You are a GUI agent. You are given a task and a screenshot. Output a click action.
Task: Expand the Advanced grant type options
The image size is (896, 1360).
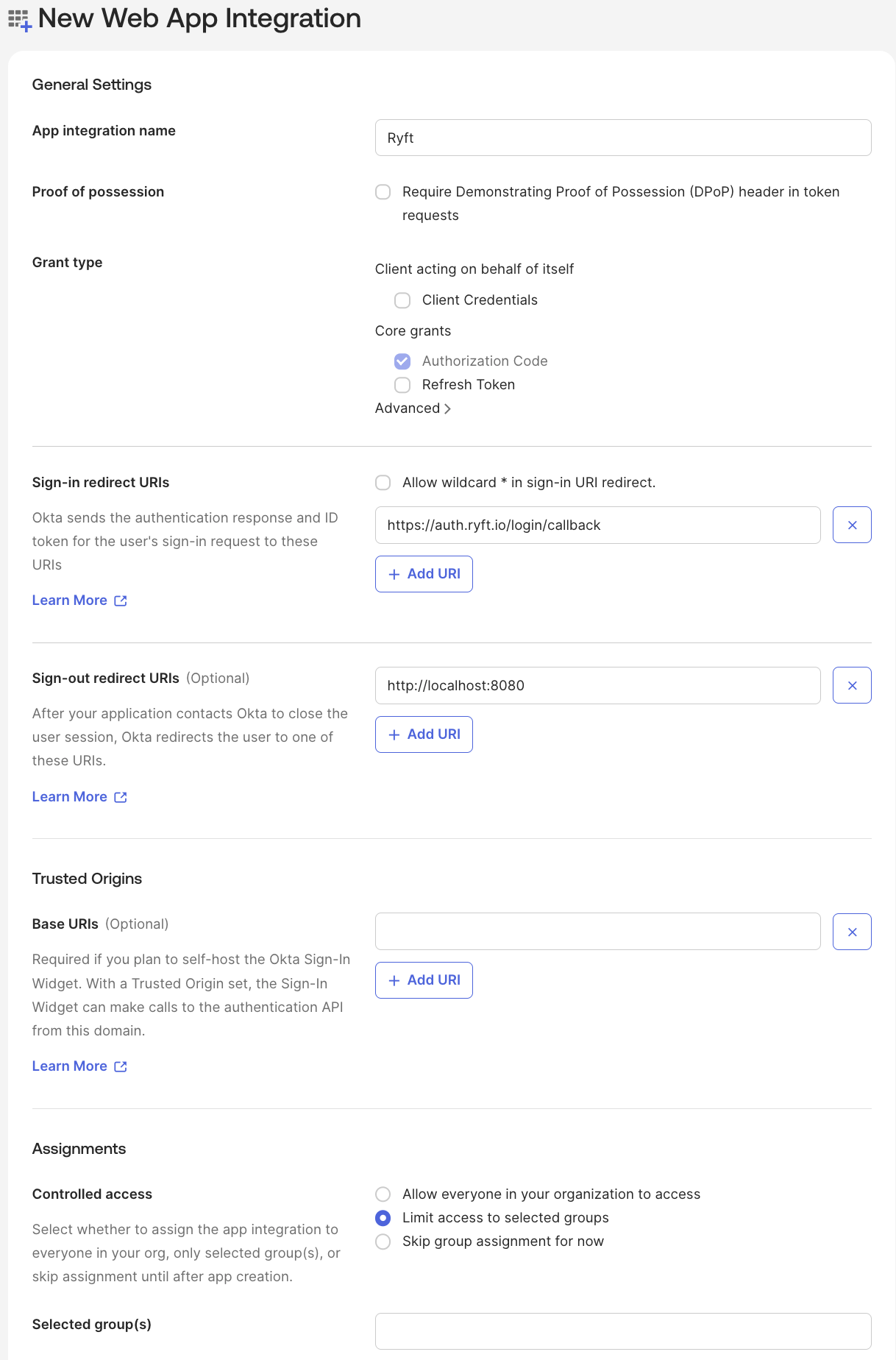pyautogui.click(x=413, y=408)
